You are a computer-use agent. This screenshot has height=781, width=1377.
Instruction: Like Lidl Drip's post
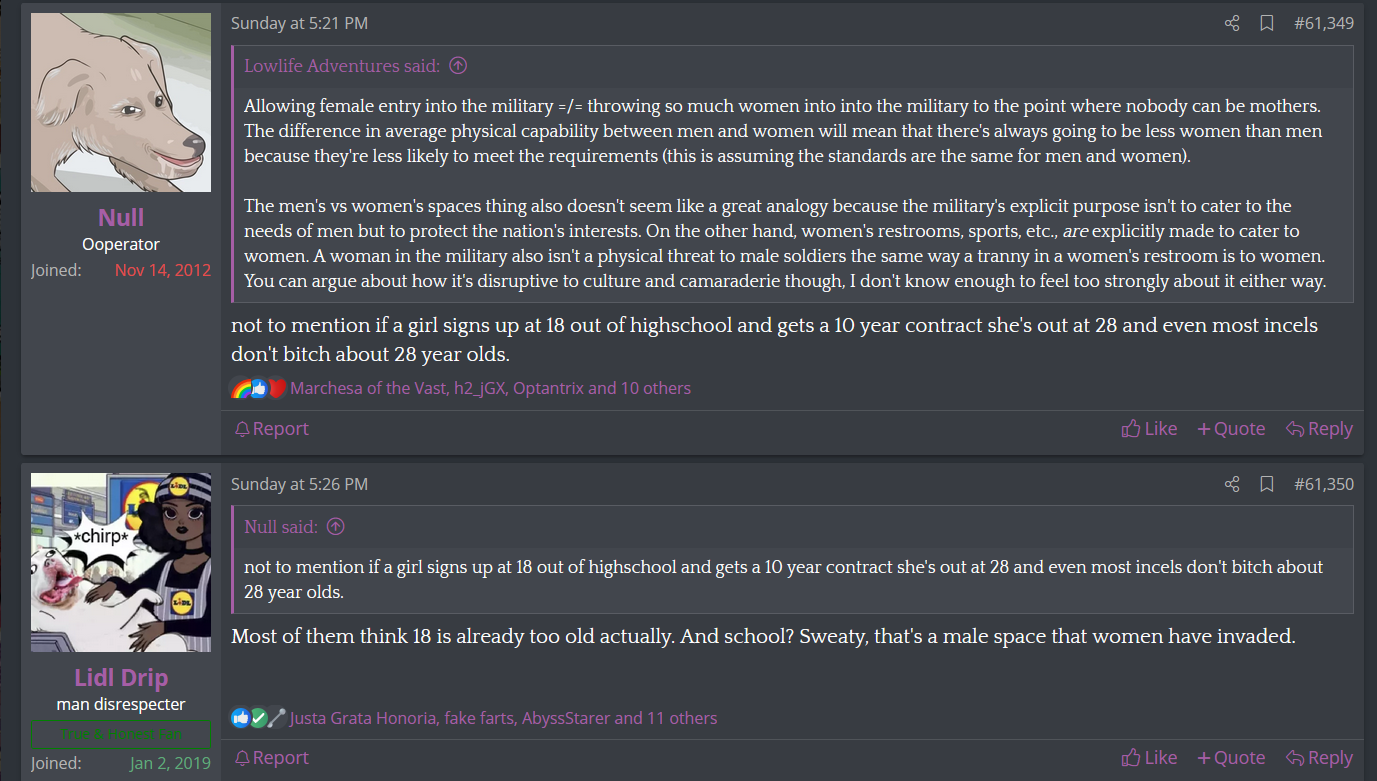(x=1149, y=758)
